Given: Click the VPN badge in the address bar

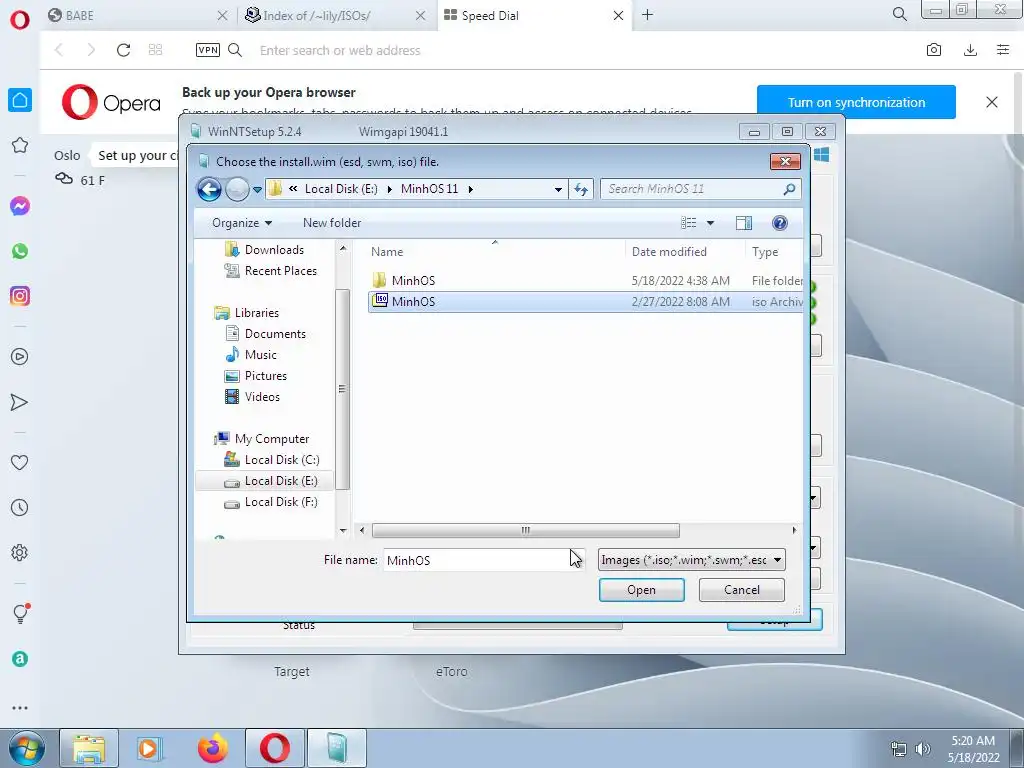Looking at the screenshot, I should coord(208,50).
